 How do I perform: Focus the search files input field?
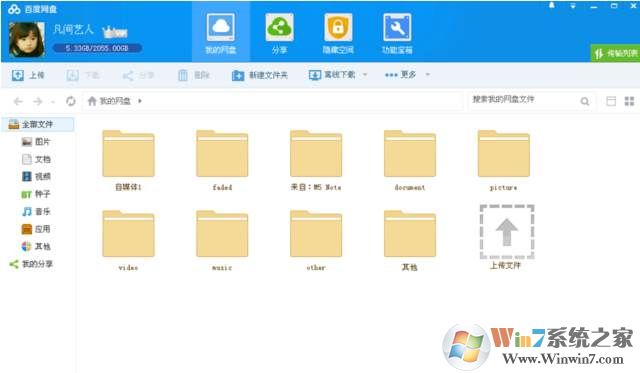tap(524, 100)
